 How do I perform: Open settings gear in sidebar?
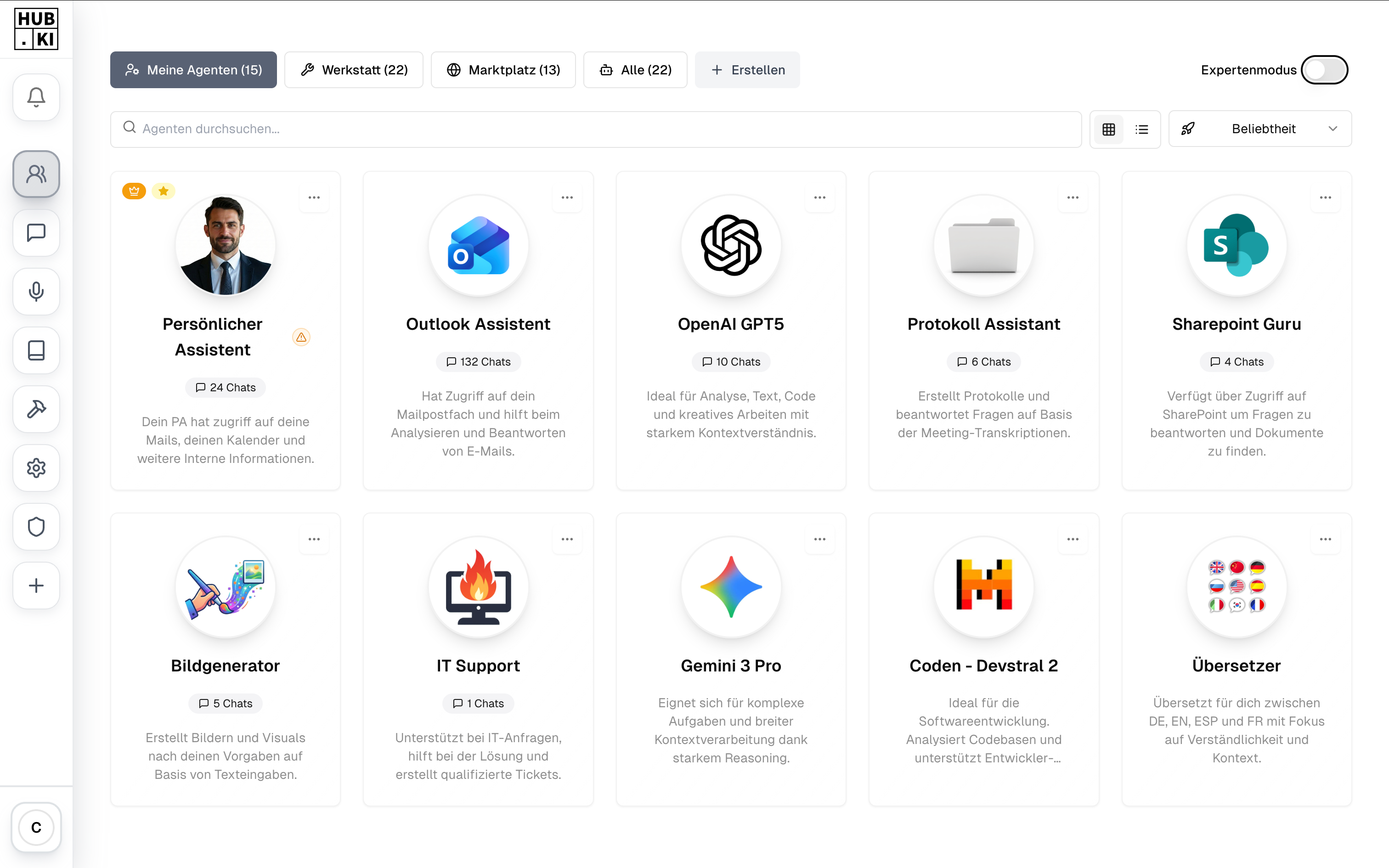pos(36,468)
